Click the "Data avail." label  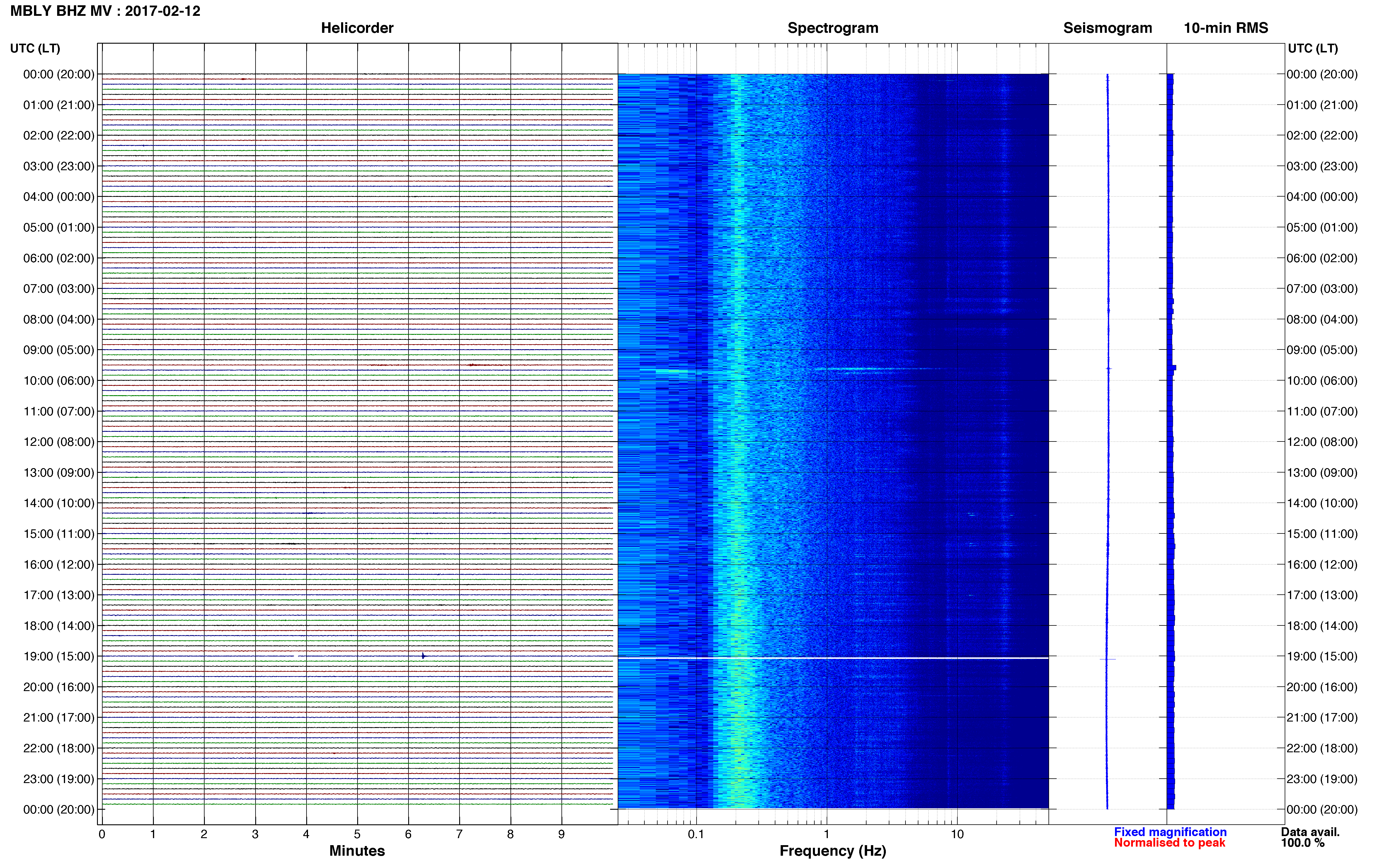click(1310, 832)
